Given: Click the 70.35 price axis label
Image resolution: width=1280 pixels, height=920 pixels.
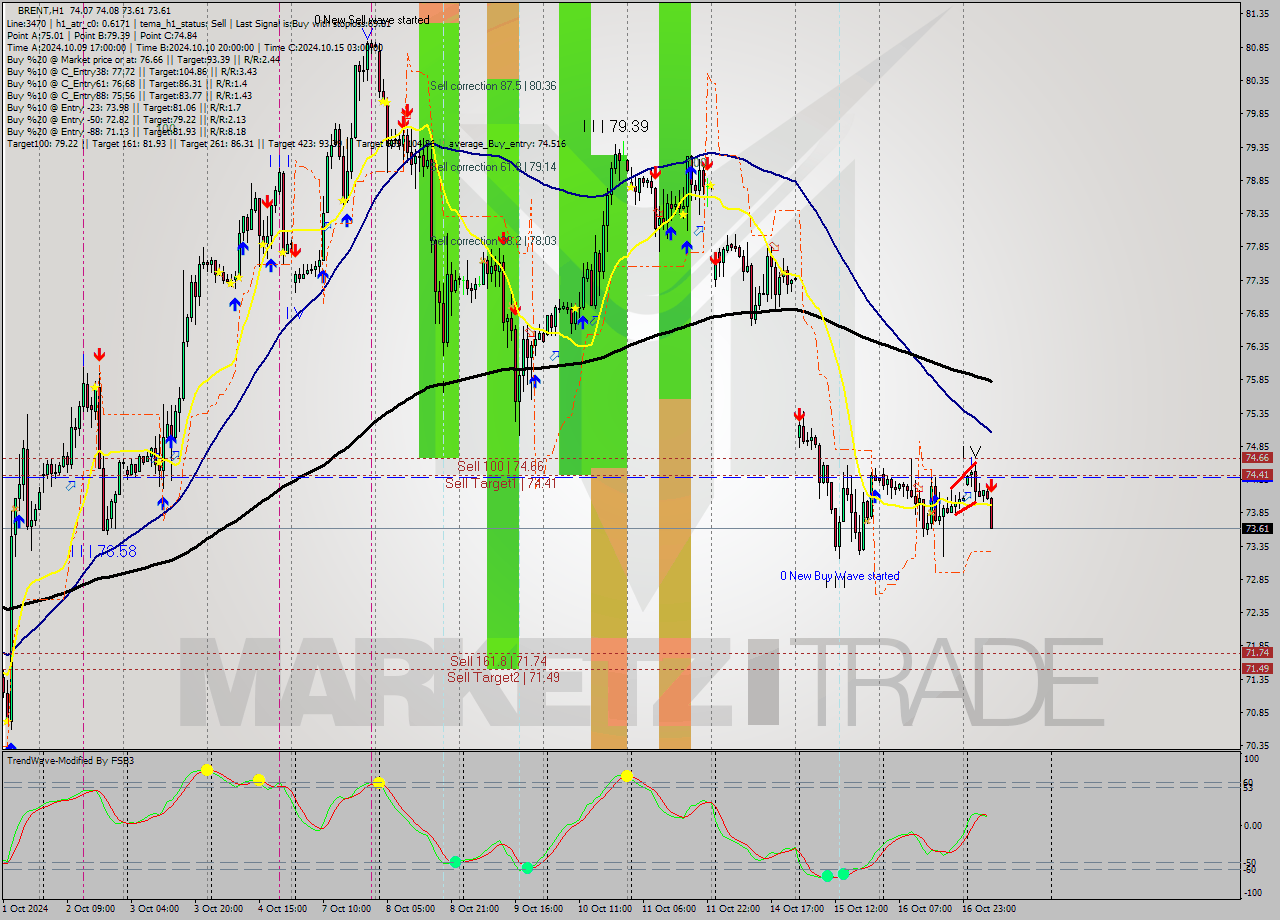Looking at the screenshot, I should 1257,745.
